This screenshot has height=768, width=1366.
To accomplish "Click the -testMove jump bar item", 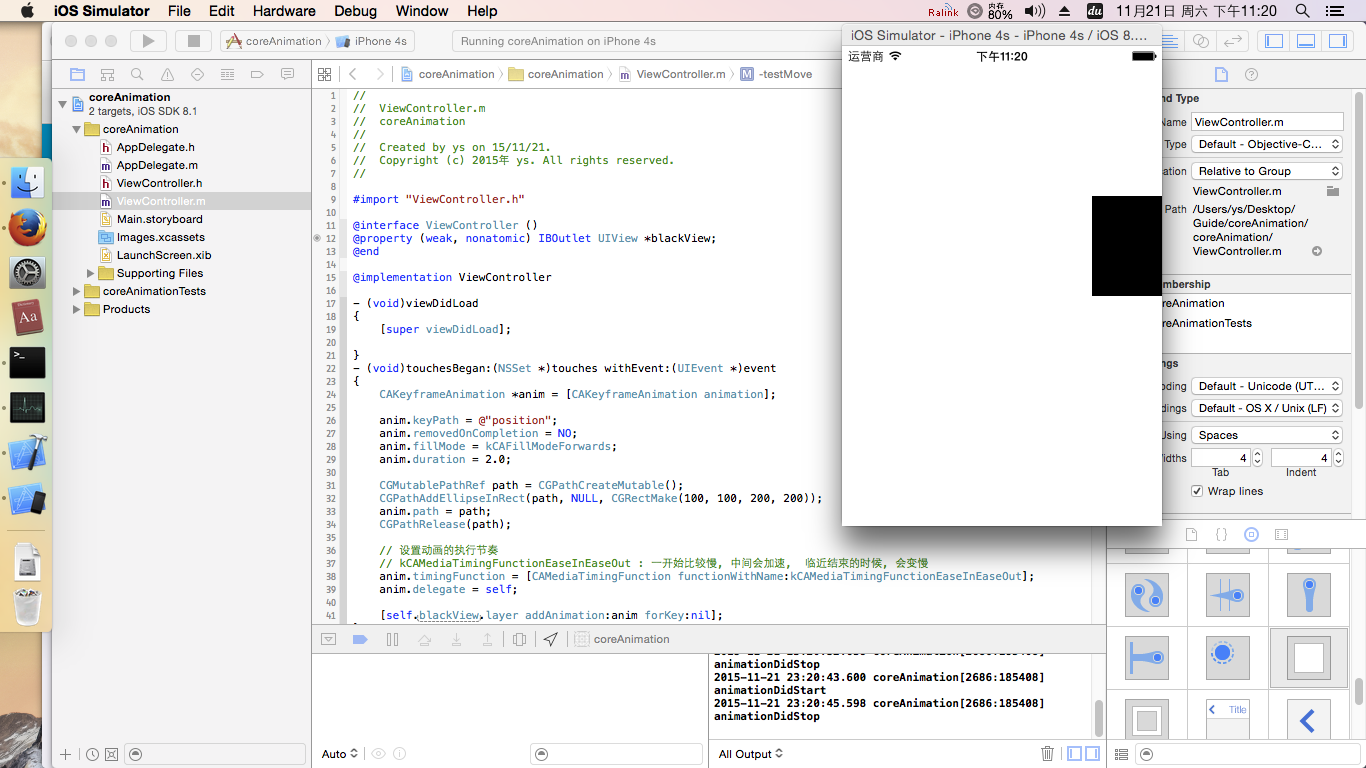I will [x=776, y=74].
